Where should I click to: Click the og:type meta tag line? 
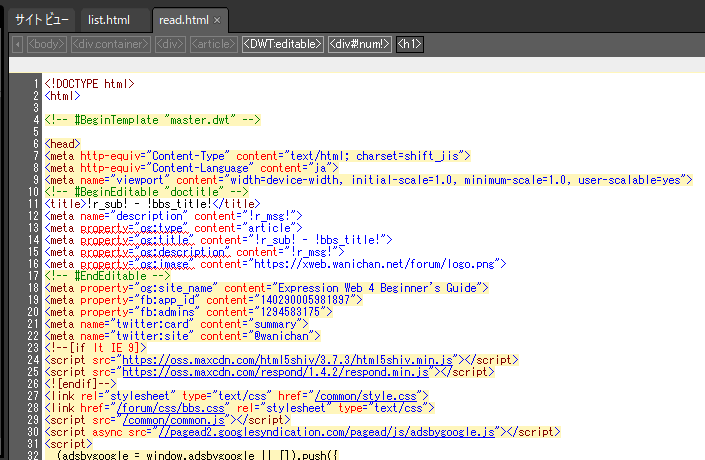(173, 228)
